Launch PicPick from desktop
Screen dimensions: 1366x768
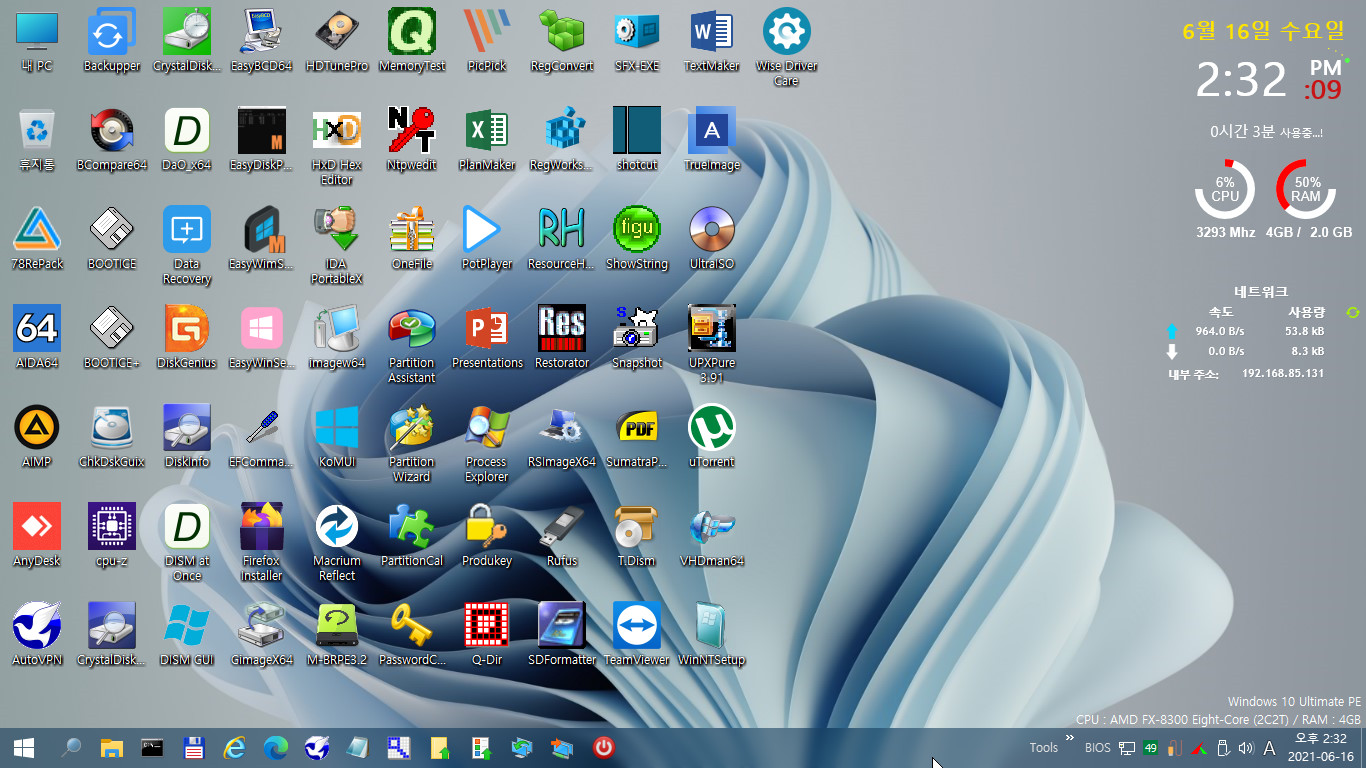click(487, 41)
